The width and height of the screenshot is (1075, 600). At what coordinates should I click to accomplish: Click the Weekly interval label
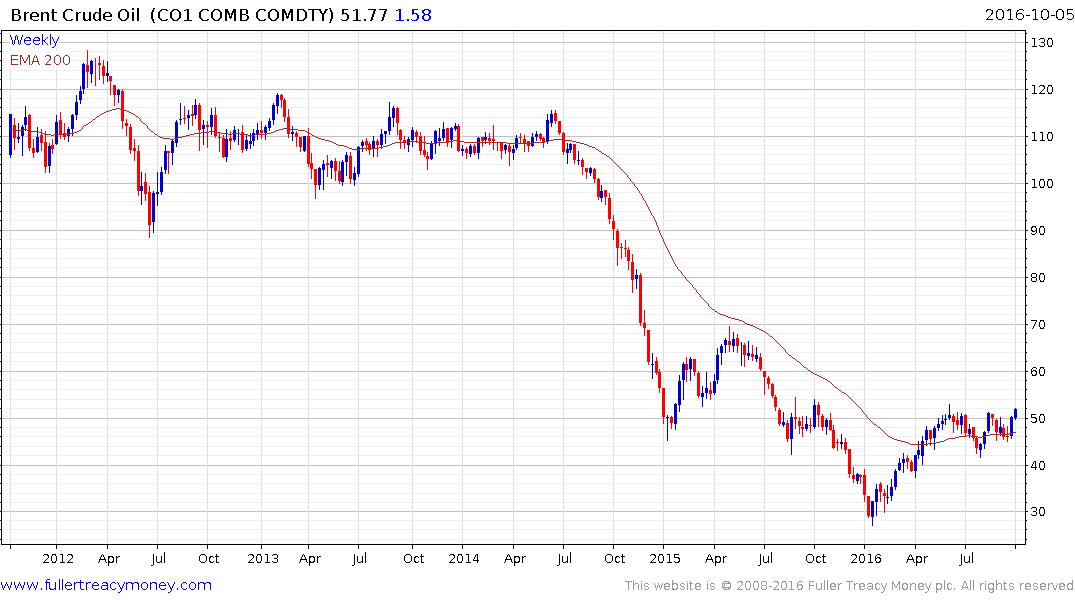pos(34,40)
